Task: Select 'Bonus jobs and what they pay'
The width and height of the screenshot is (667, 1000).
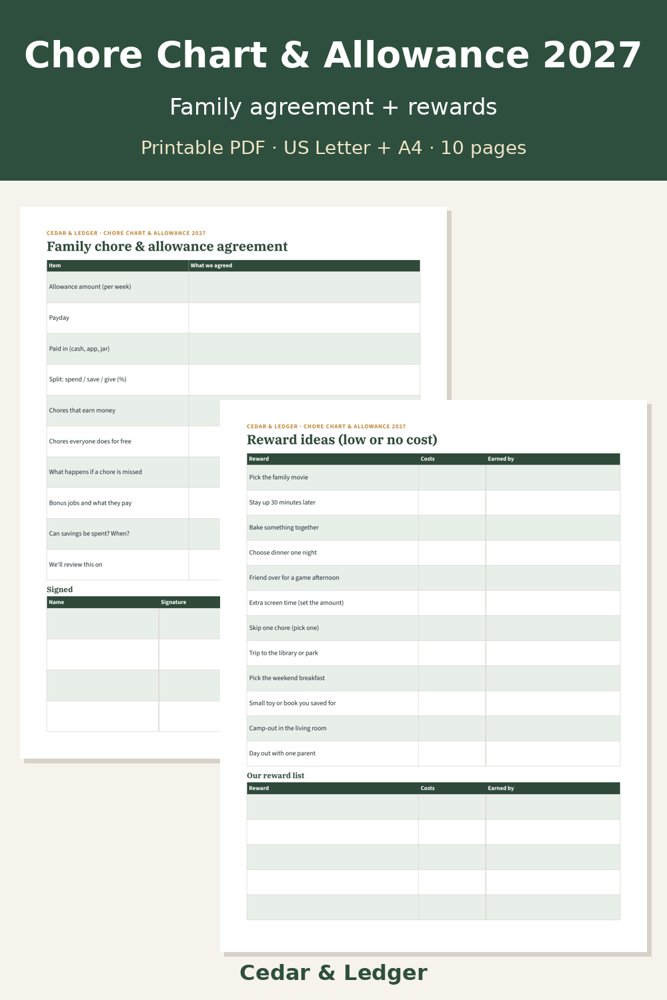Action: coord(90,503)
